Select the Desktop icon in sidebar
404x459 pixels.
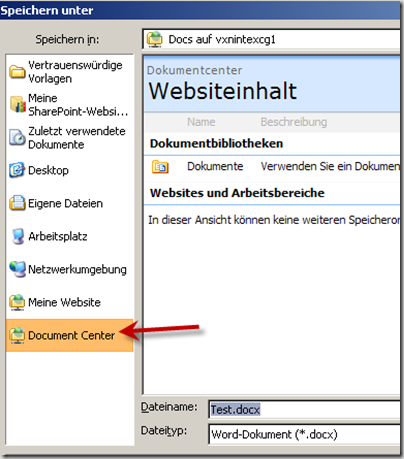(17, 170)
